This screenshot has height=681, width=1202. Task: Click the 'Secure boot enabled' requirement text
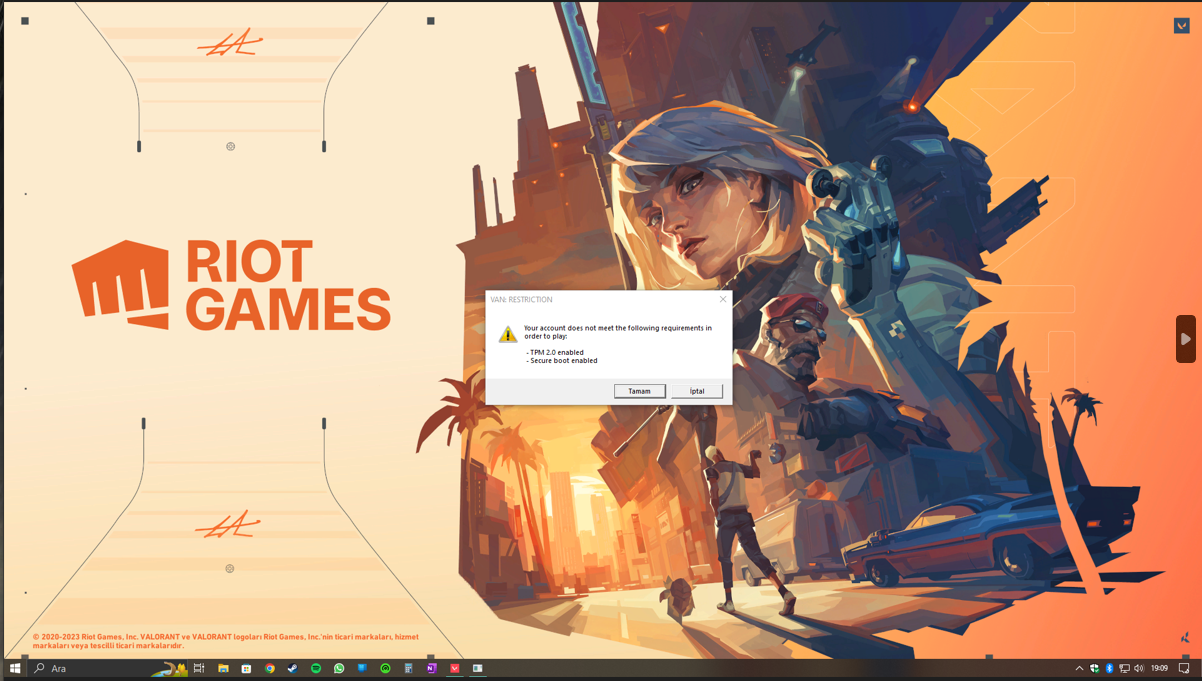tap(562, 360)
